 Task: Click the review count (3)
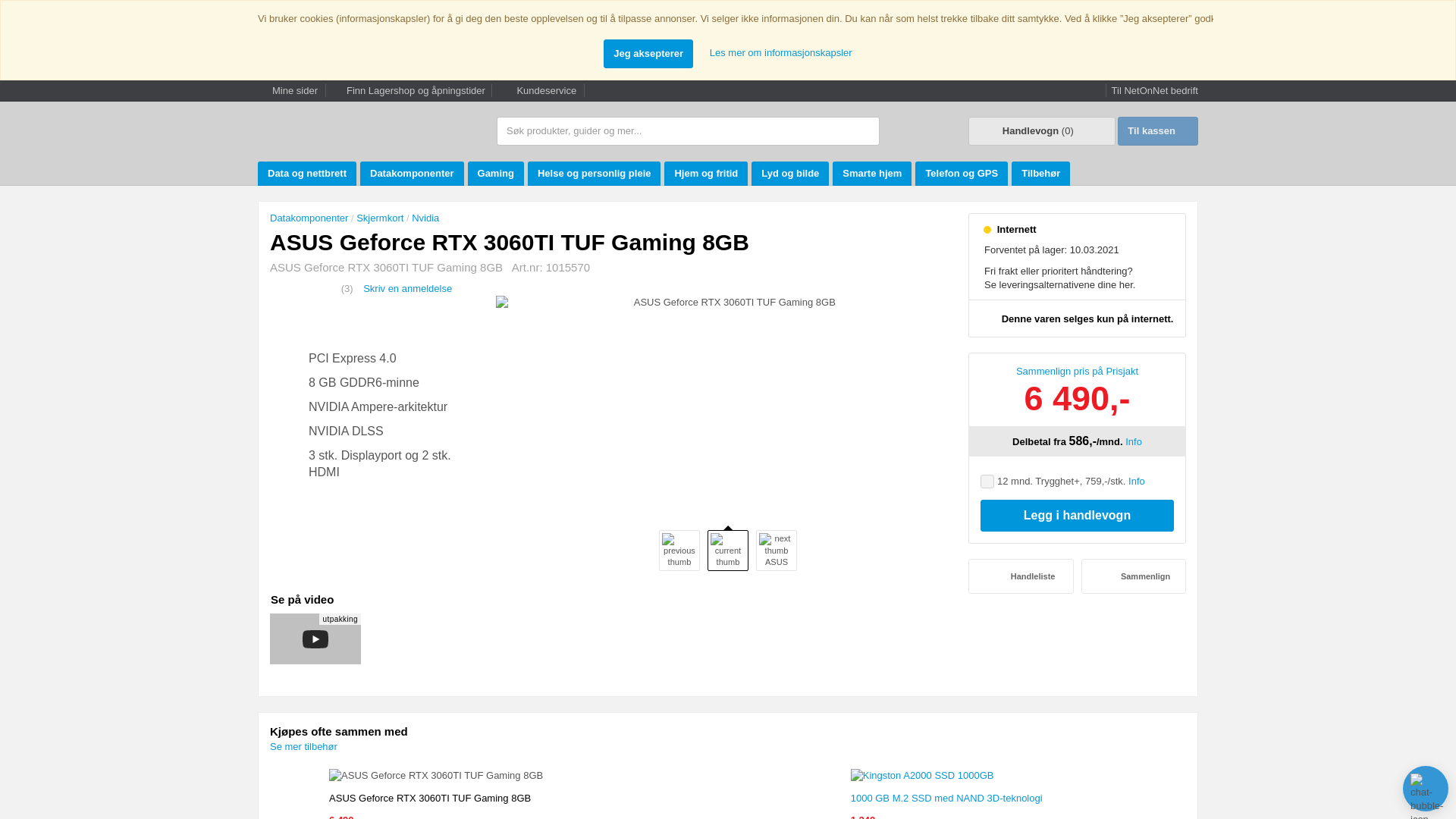(347, 289)
